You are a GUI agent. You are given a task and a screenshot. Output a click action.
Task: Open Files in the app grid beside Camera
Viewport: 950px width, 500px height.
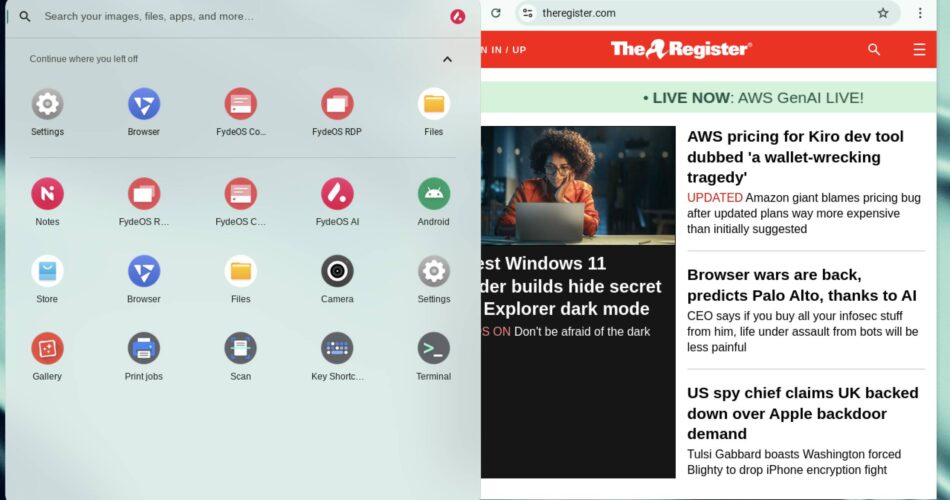[x=241, y=271]
